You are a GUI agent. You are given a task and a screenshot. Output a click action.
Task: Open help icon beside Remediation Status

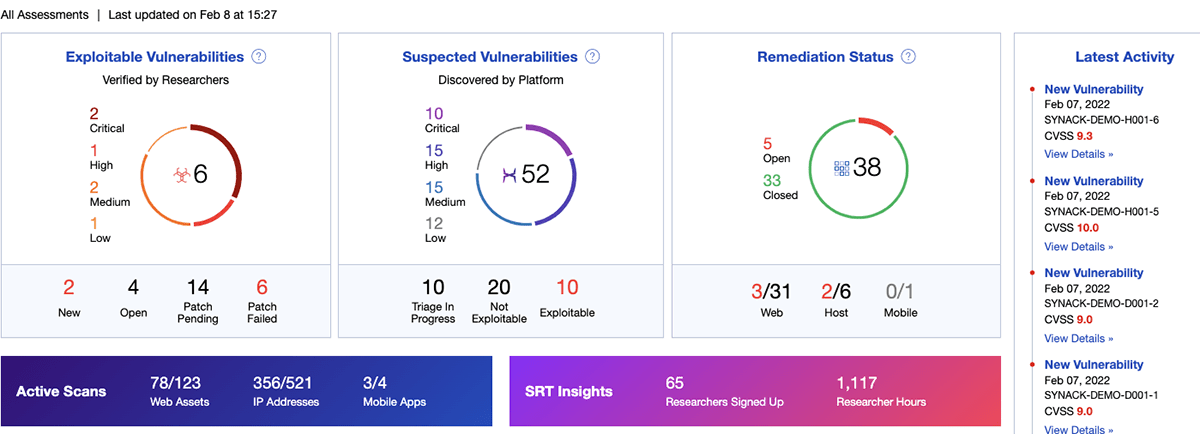click(x=908, y=57)
